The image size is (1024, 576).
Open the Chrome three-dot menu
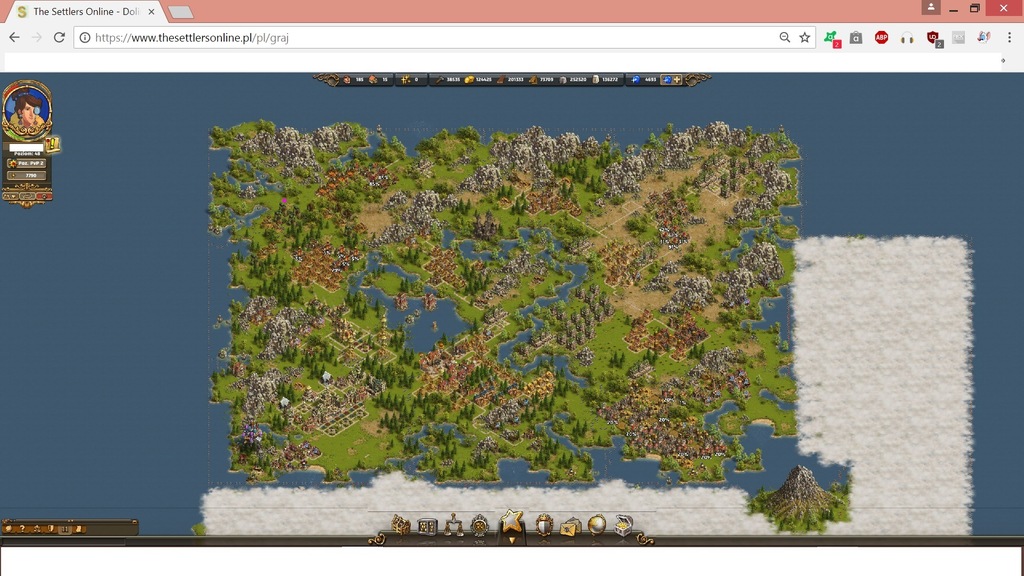(x=1009, y=38)
